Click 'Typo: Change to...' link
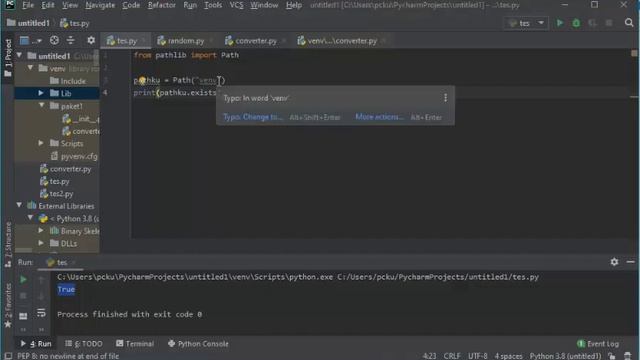640x360 pixels. pos(253,117)
